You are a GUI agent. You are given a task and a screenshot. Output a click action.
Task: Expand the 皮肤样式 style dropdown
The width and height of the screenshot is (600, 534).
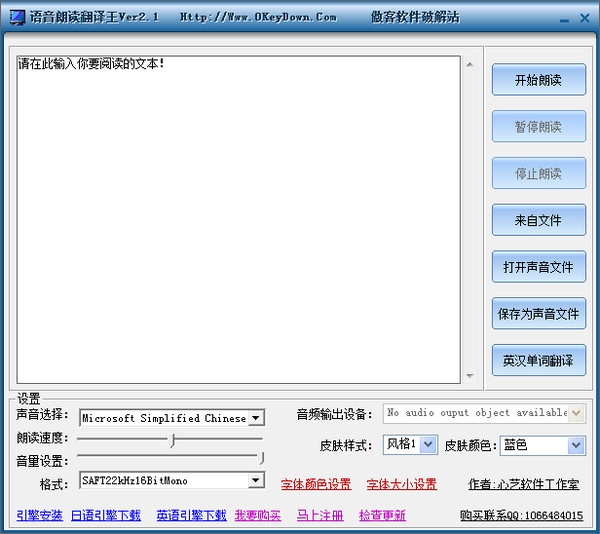pos(428,444)
